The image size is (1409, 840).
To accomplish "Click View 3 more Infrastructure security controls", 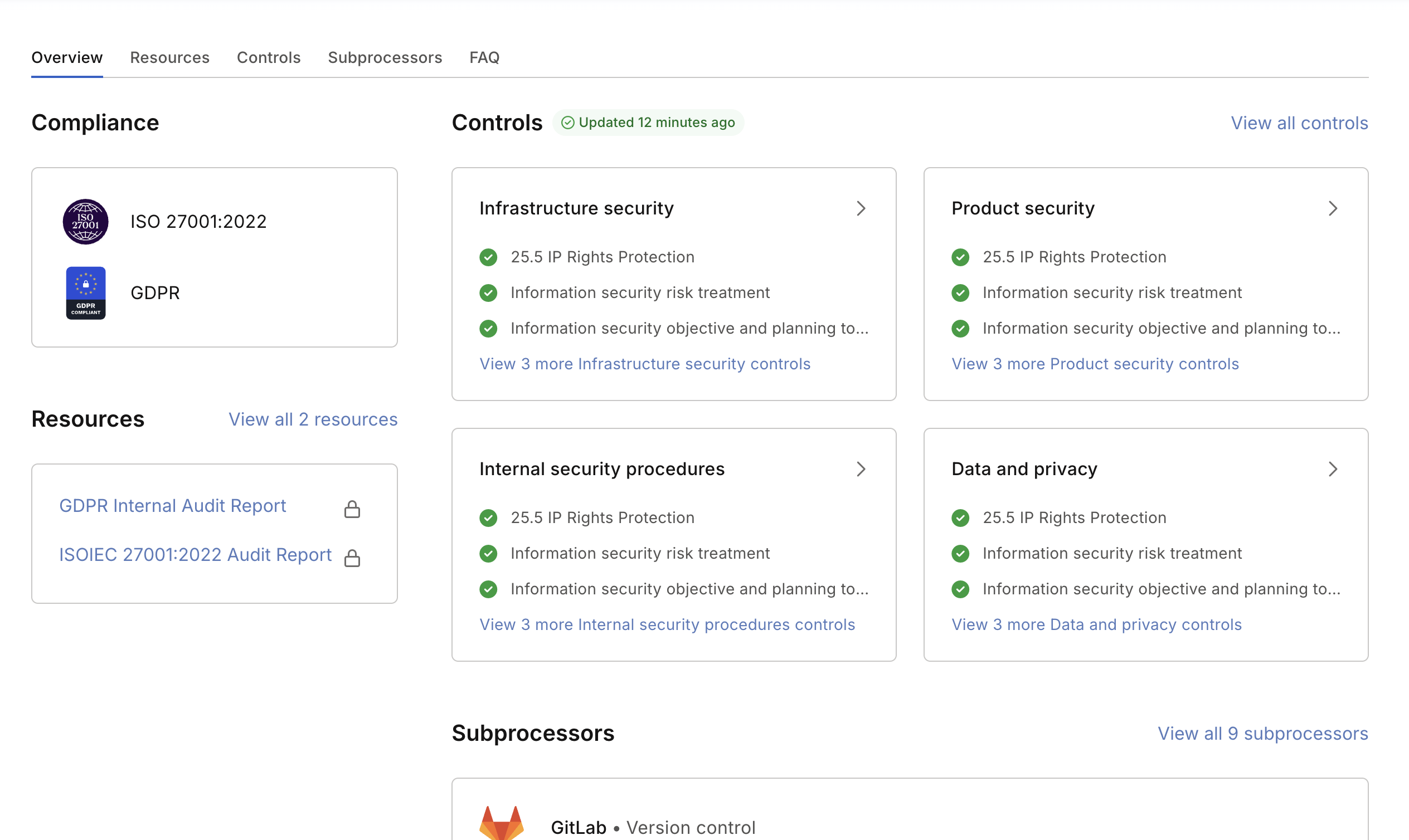I will (x=645, y=364).
